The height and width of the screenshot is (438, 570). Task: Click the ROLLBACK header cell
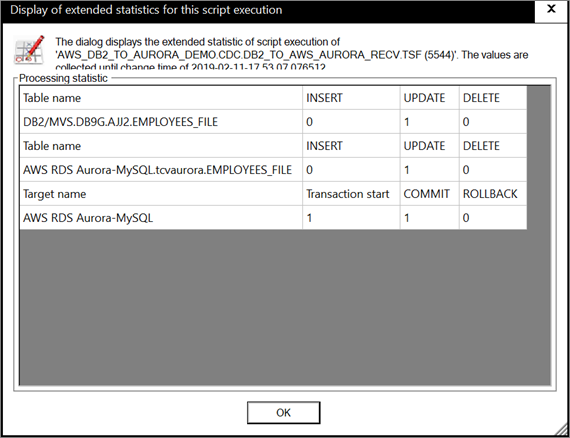click(493, 194)
